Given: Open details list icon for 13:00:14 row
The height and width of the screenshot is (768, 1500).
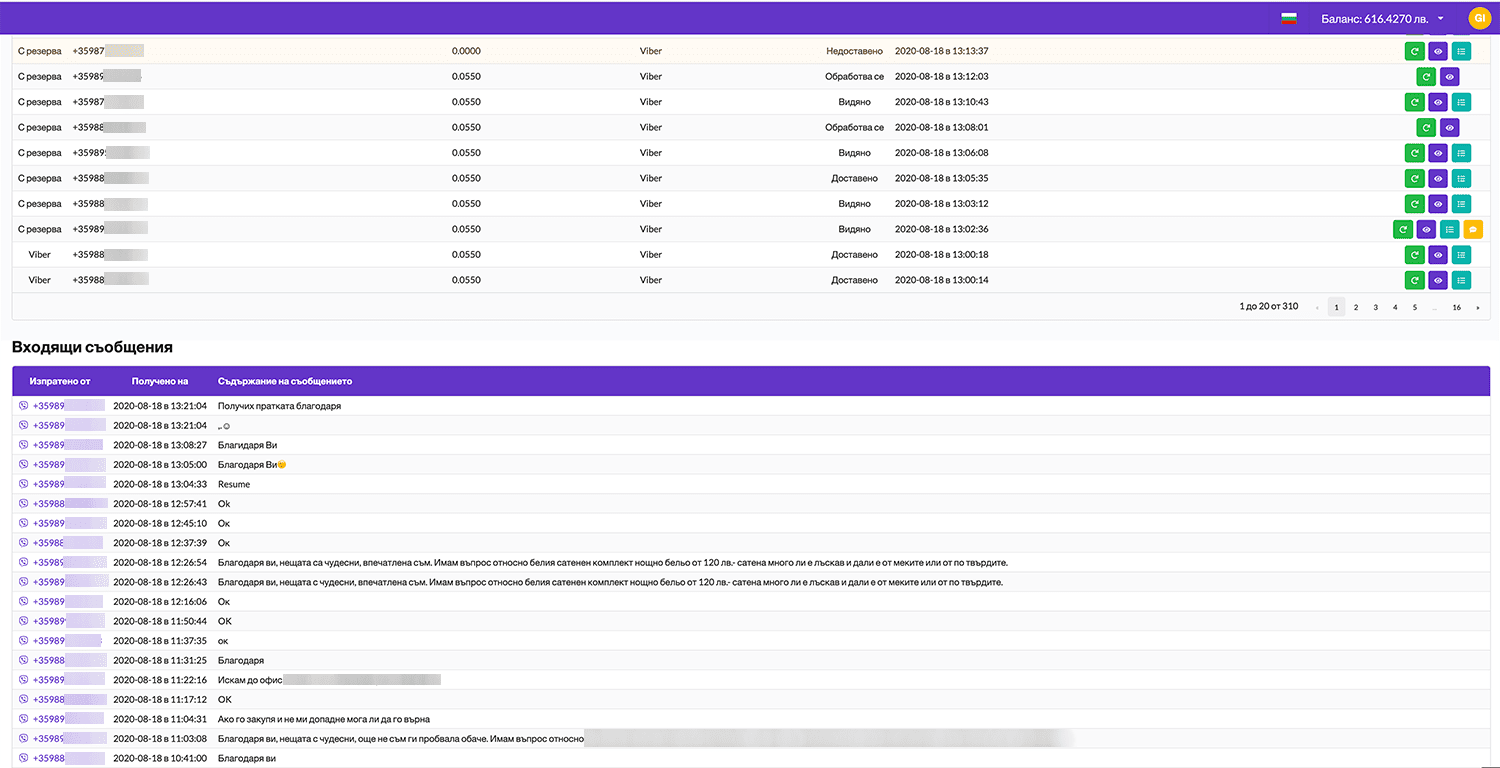Looking at the screenshot, I should click(x=1461, y=280).
